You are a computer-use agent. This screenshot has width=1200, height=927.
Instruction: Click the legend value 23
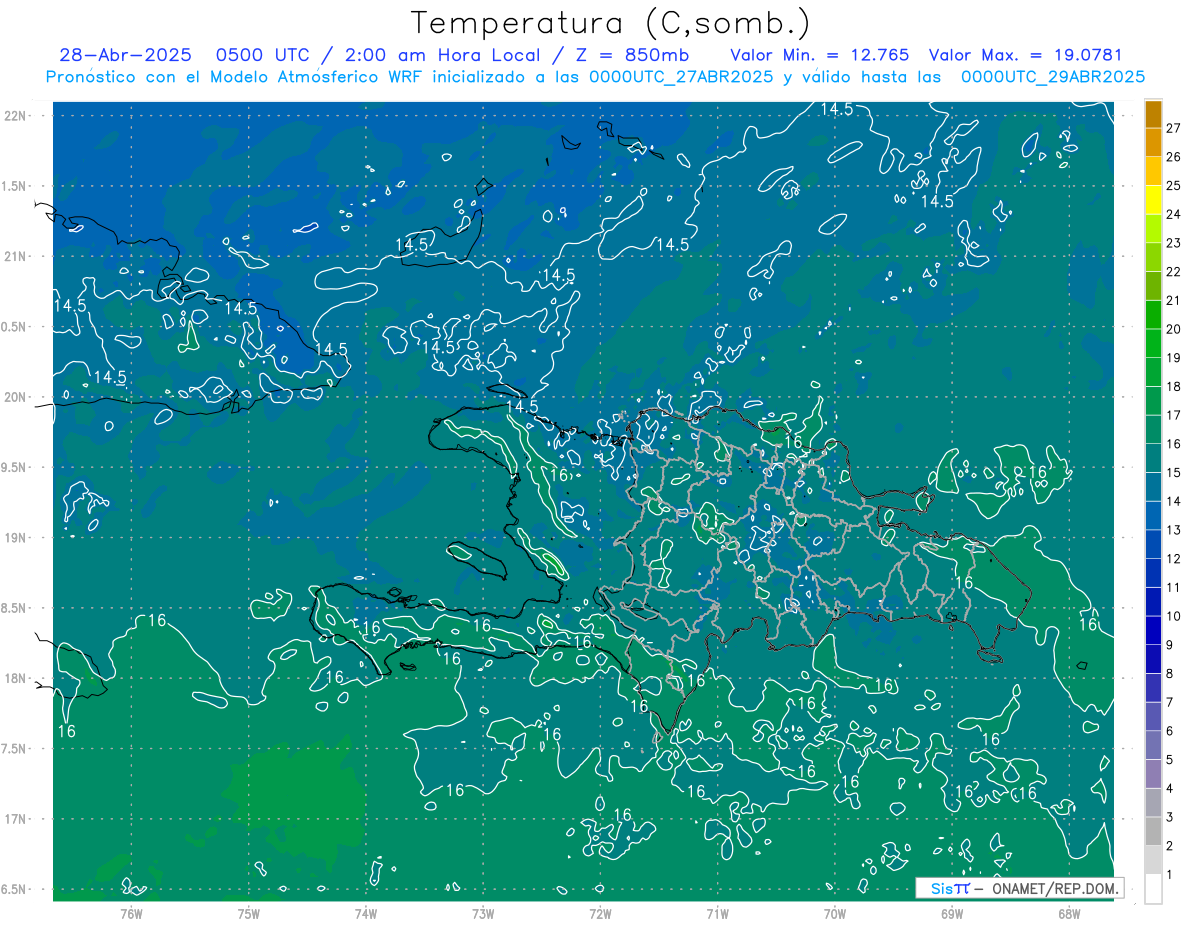coord(1174,243)
